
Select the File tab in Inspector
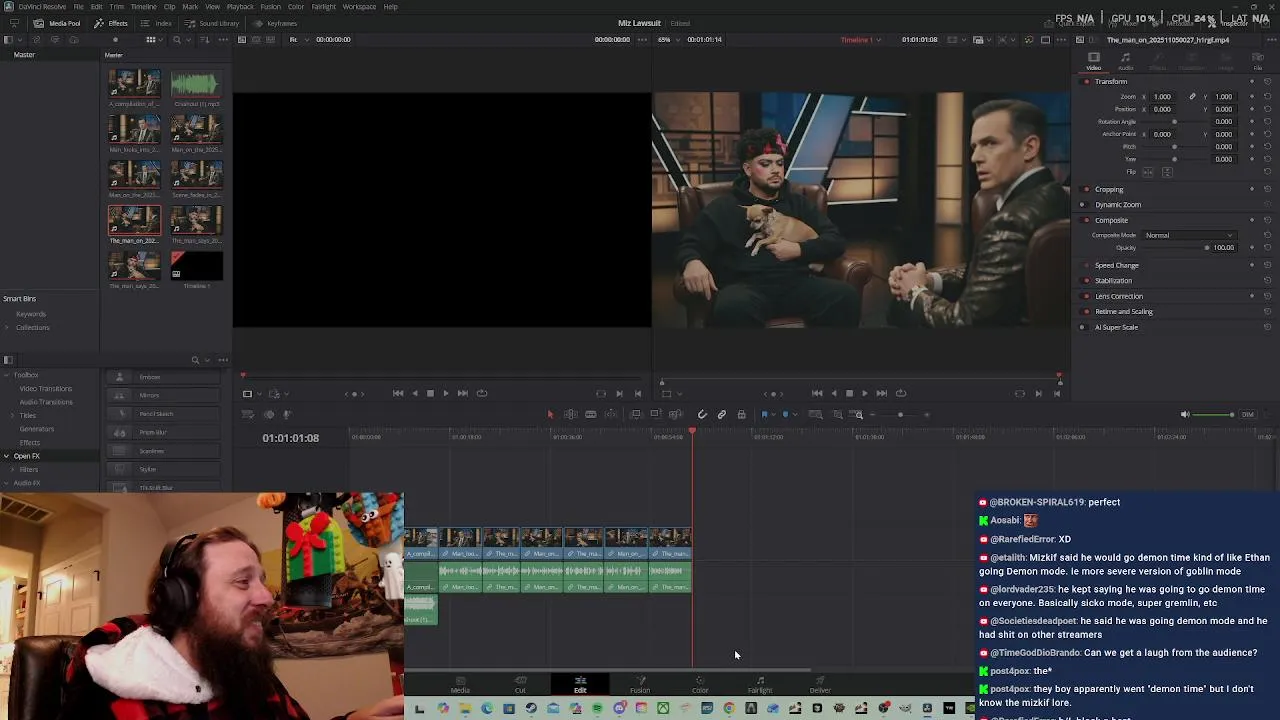pyautogui.click(x=1258, y=62)
